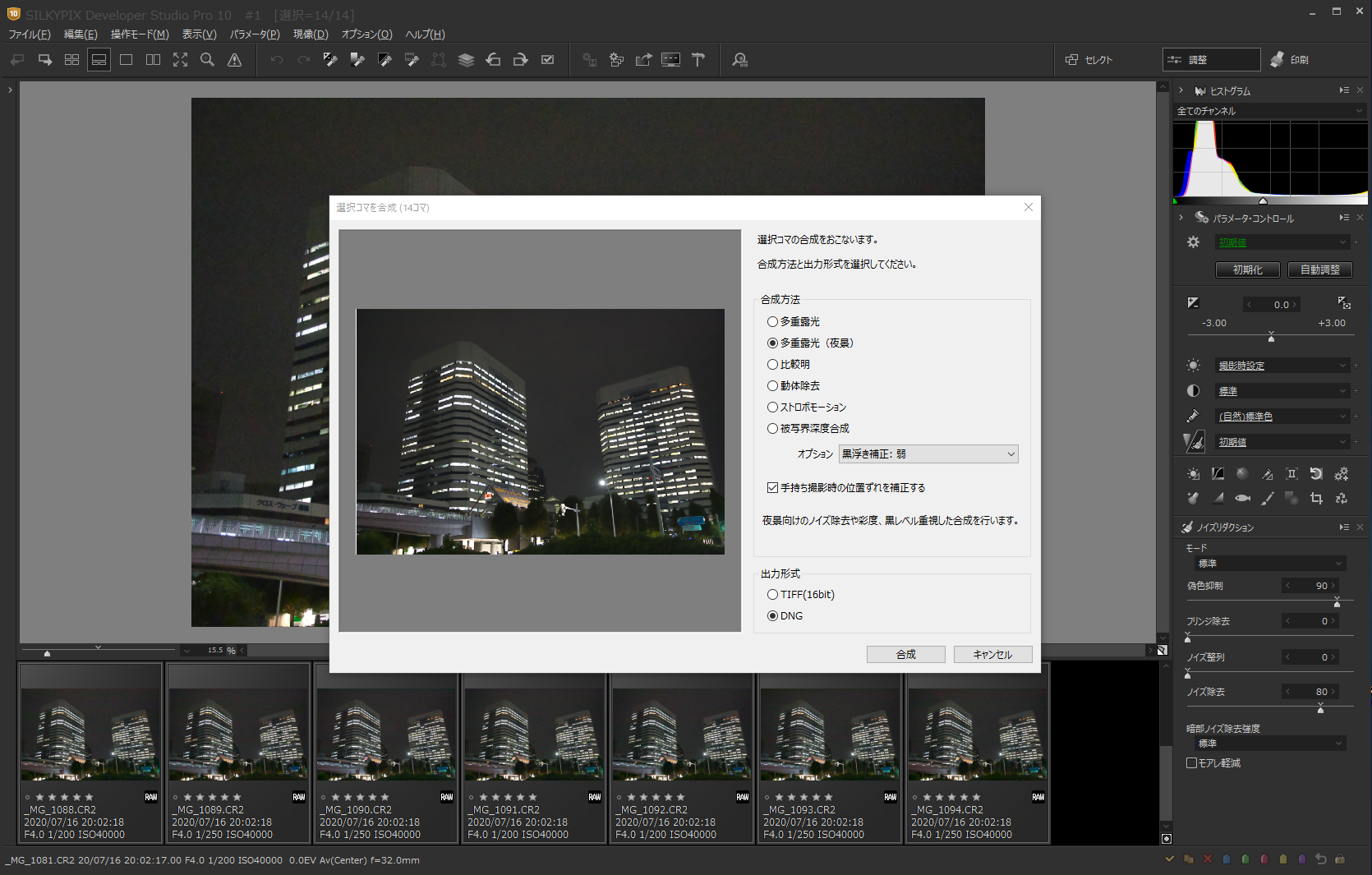
Task: Collapse the パラメータ・コントロール panel chevron
Action: [x=1181, y=218]
